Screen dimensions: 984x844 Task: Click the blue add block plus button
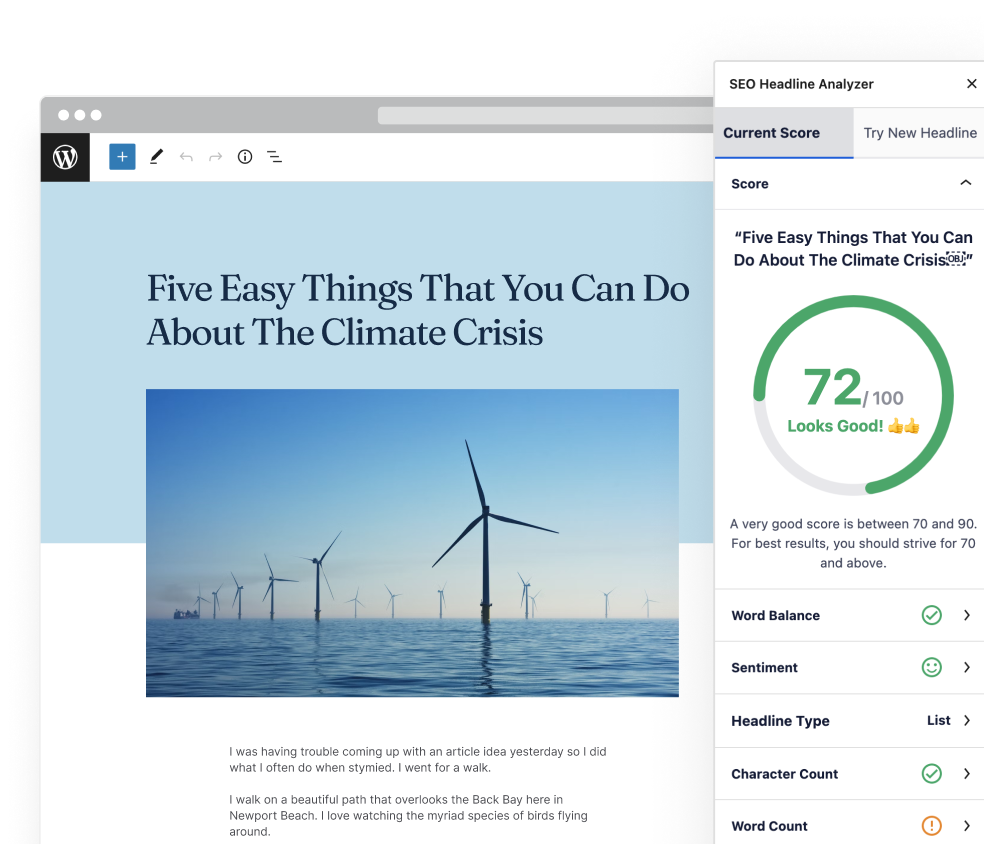click(122, 157)
